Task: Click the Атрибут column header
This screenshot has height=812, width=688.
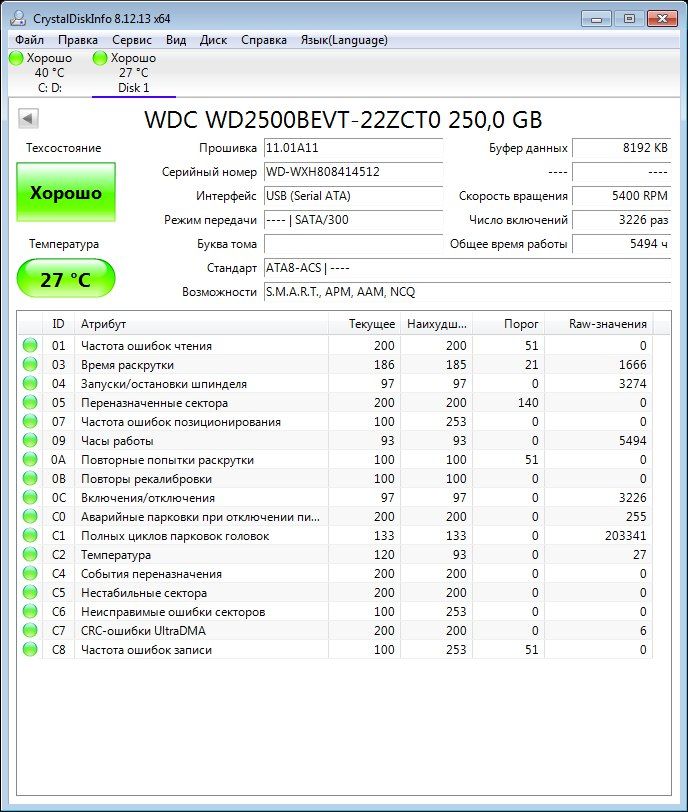Action: click(201, 324)
